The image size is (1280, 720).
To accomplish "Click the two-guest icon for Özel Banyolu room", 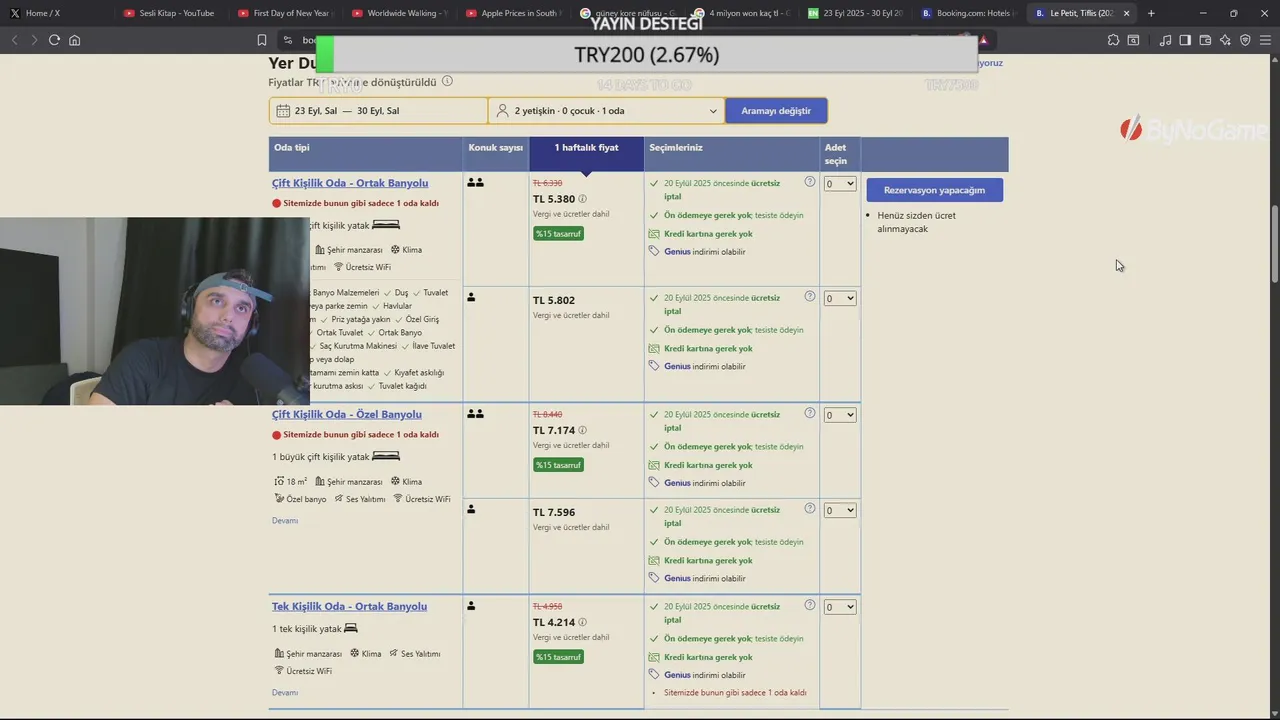I will (476, 414).
